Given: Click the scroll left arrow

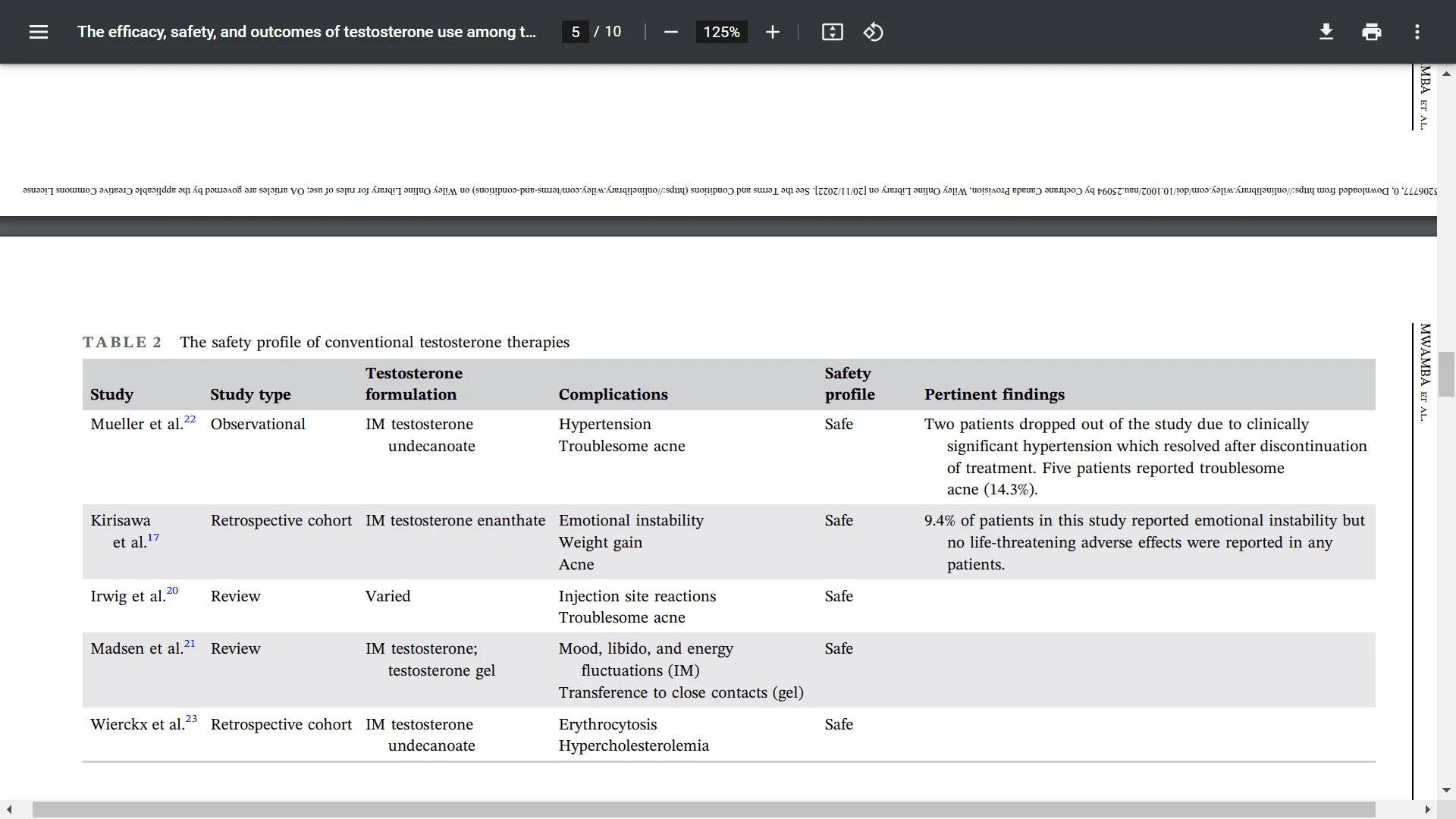Looking at the screenshot, I should tap(9, 810).
